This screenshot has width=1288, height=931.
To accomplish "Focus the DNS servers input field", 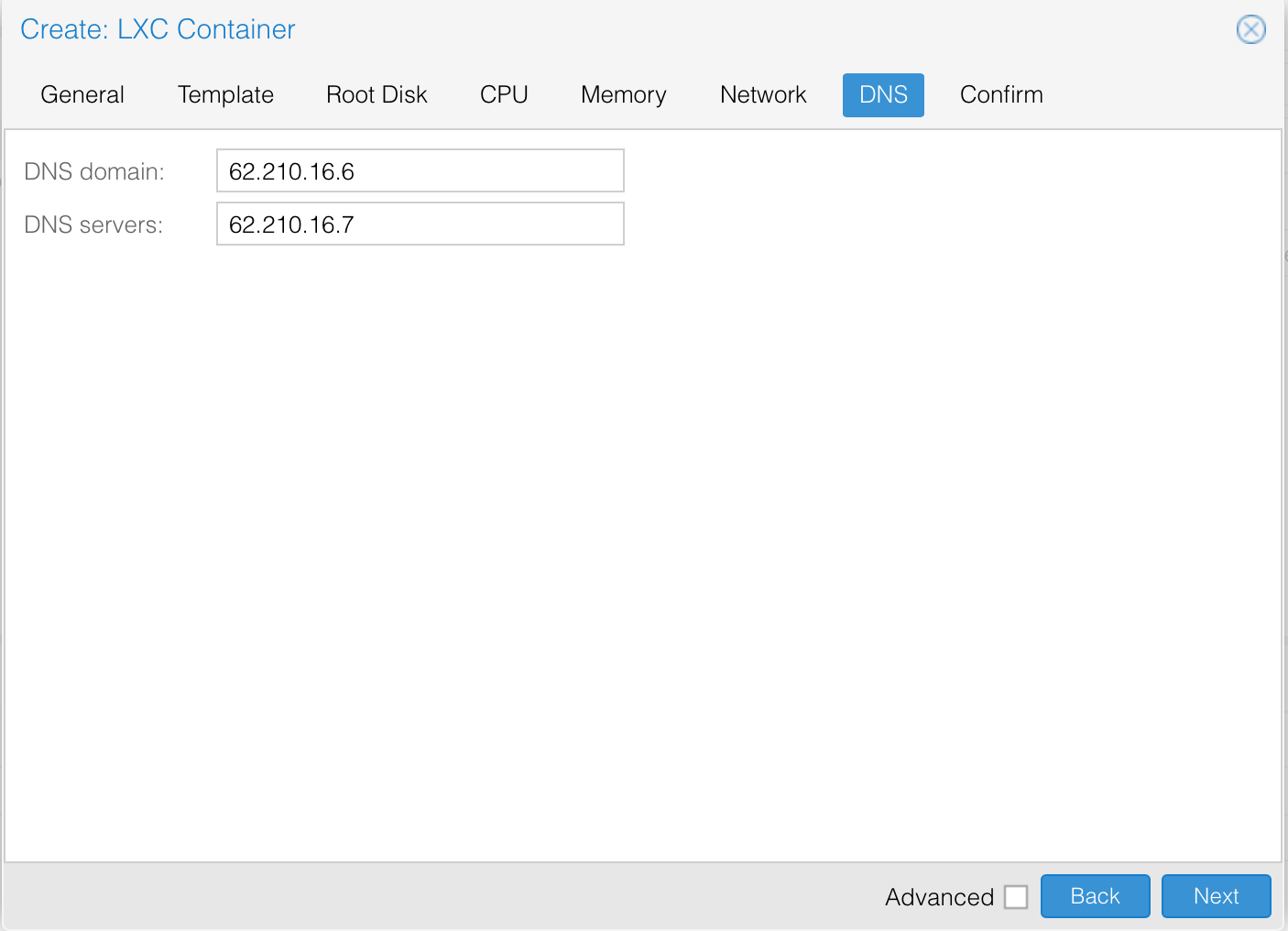I will (x=420, y=225).
